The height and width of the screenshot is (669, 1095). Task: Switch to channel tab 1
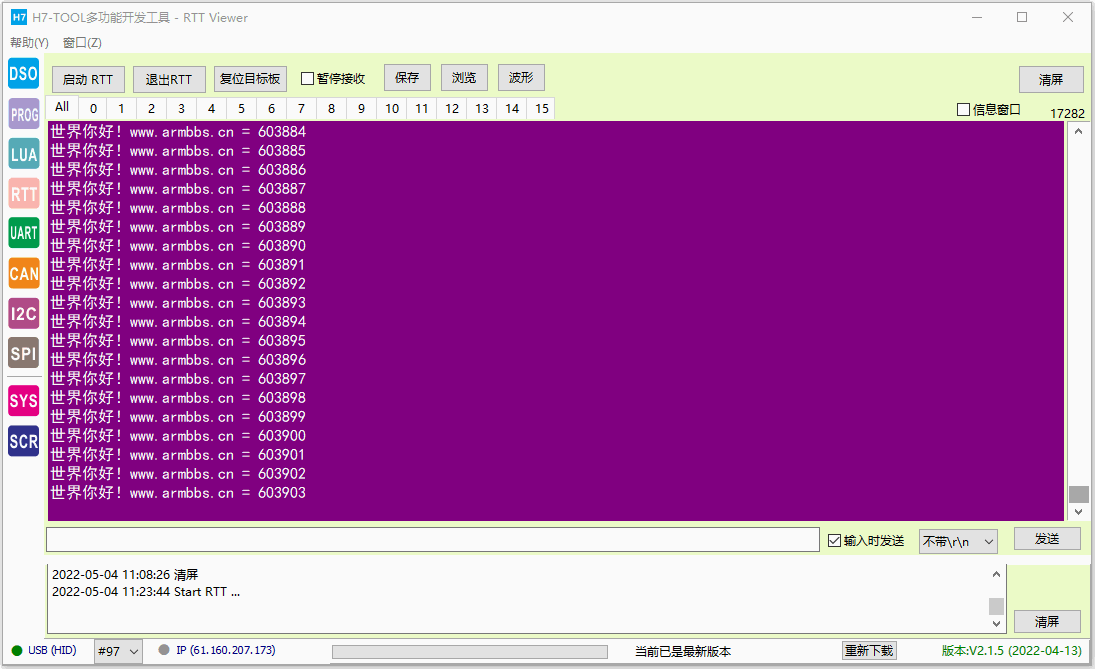click(x=122, y=108)
